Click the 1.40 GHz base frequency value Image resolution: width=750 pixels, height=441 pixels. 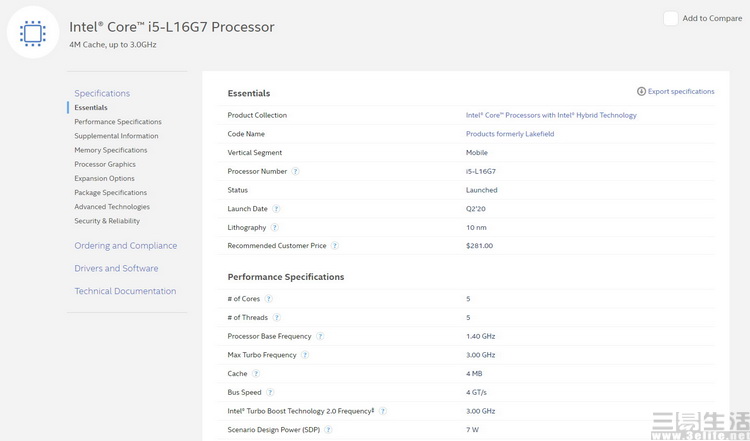coord(480,336)
